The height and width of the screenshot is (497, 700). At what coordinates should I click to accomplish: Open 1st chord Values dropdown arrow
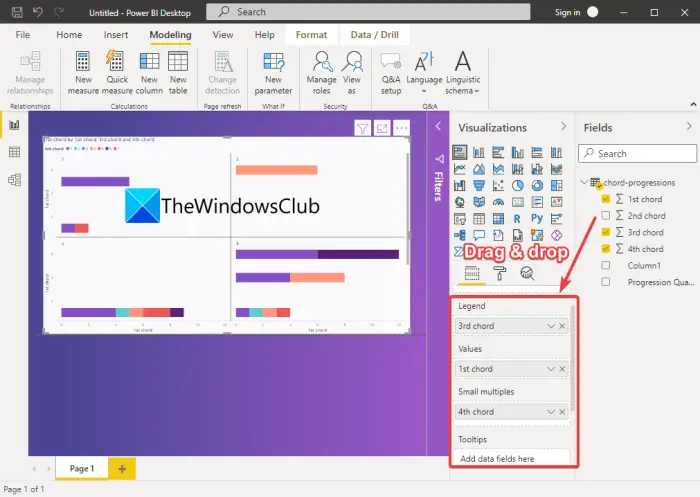[x=551, y=369]
